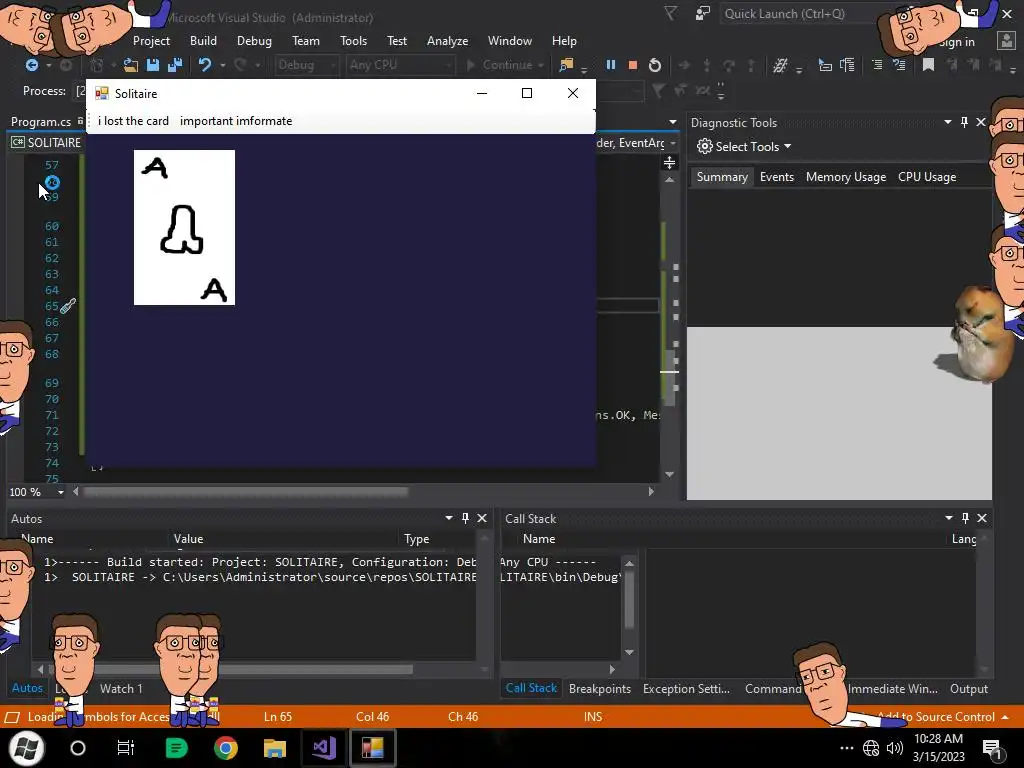Open Autos panel window options dropdown

[449, 518]
